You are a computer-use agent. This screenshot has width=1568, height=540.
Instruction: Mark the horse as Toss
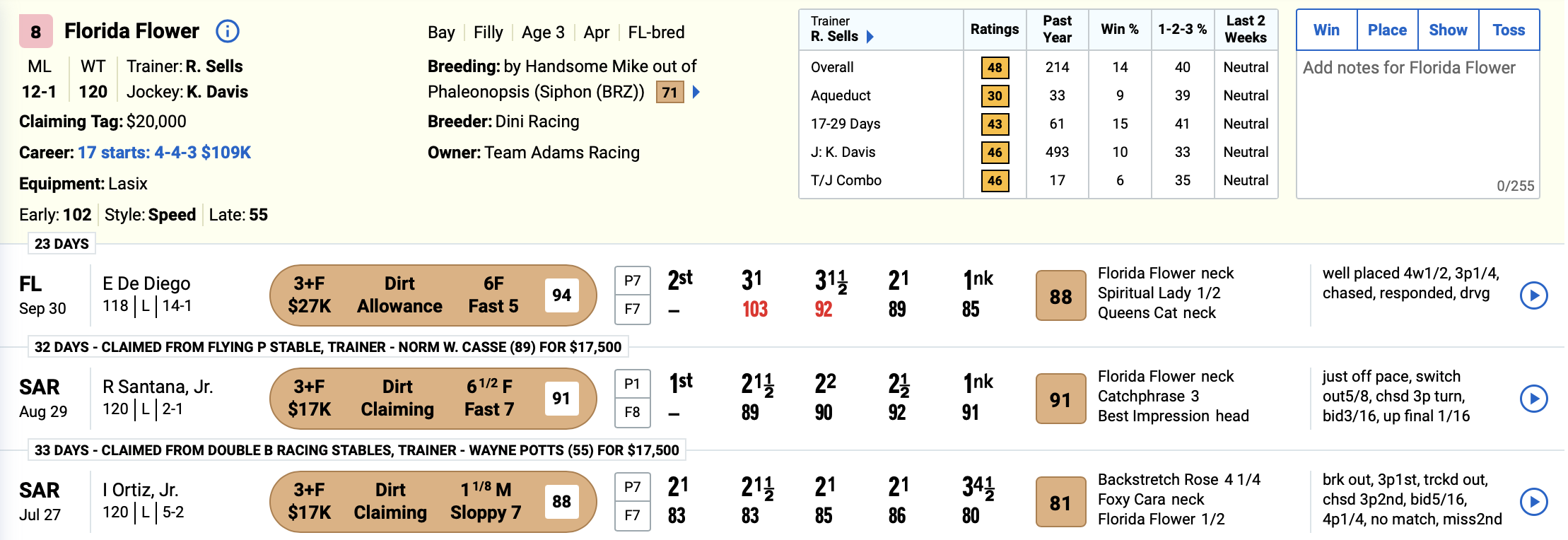pyautogui.click(x=1509, y=30)
